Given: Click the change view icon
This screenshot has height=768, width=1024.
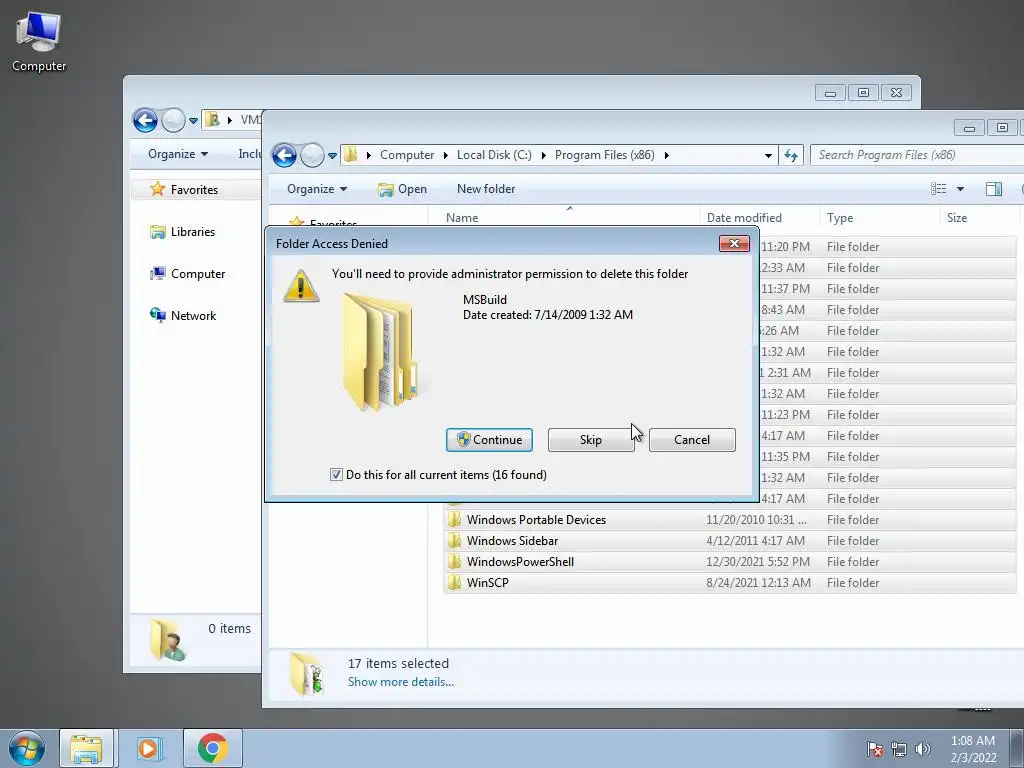Looking at the screenshot, I should click(938, 189).
